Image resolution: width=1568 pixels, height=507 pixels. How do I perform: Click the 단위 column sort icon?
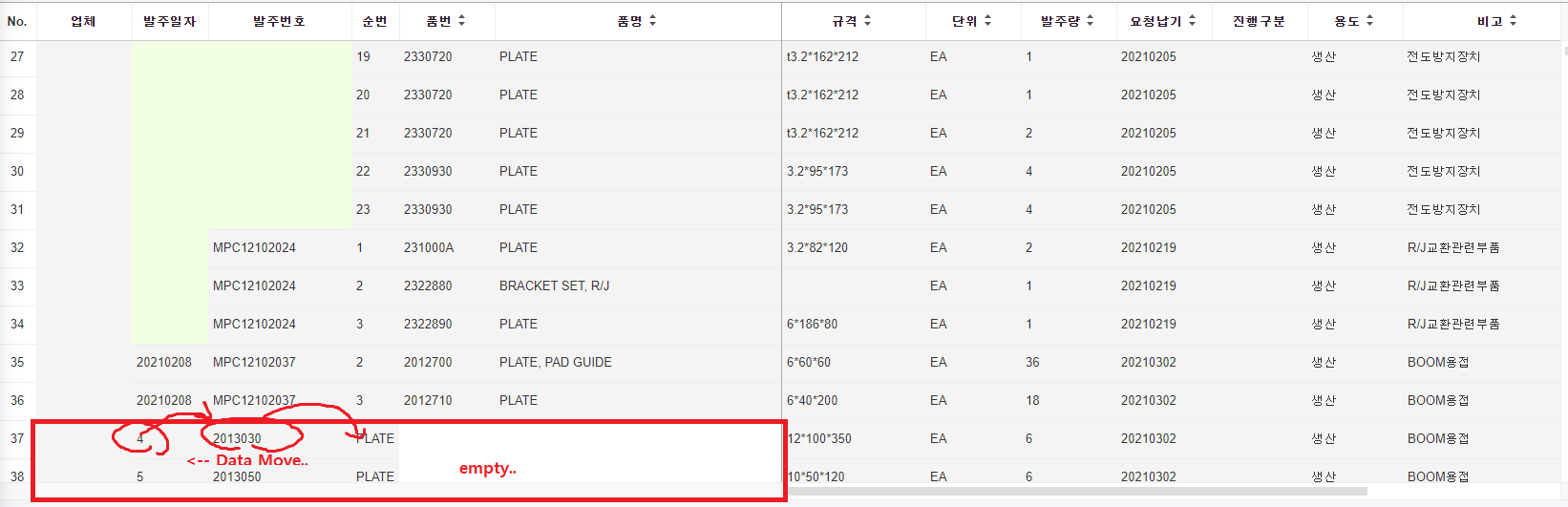pos(987,20)
